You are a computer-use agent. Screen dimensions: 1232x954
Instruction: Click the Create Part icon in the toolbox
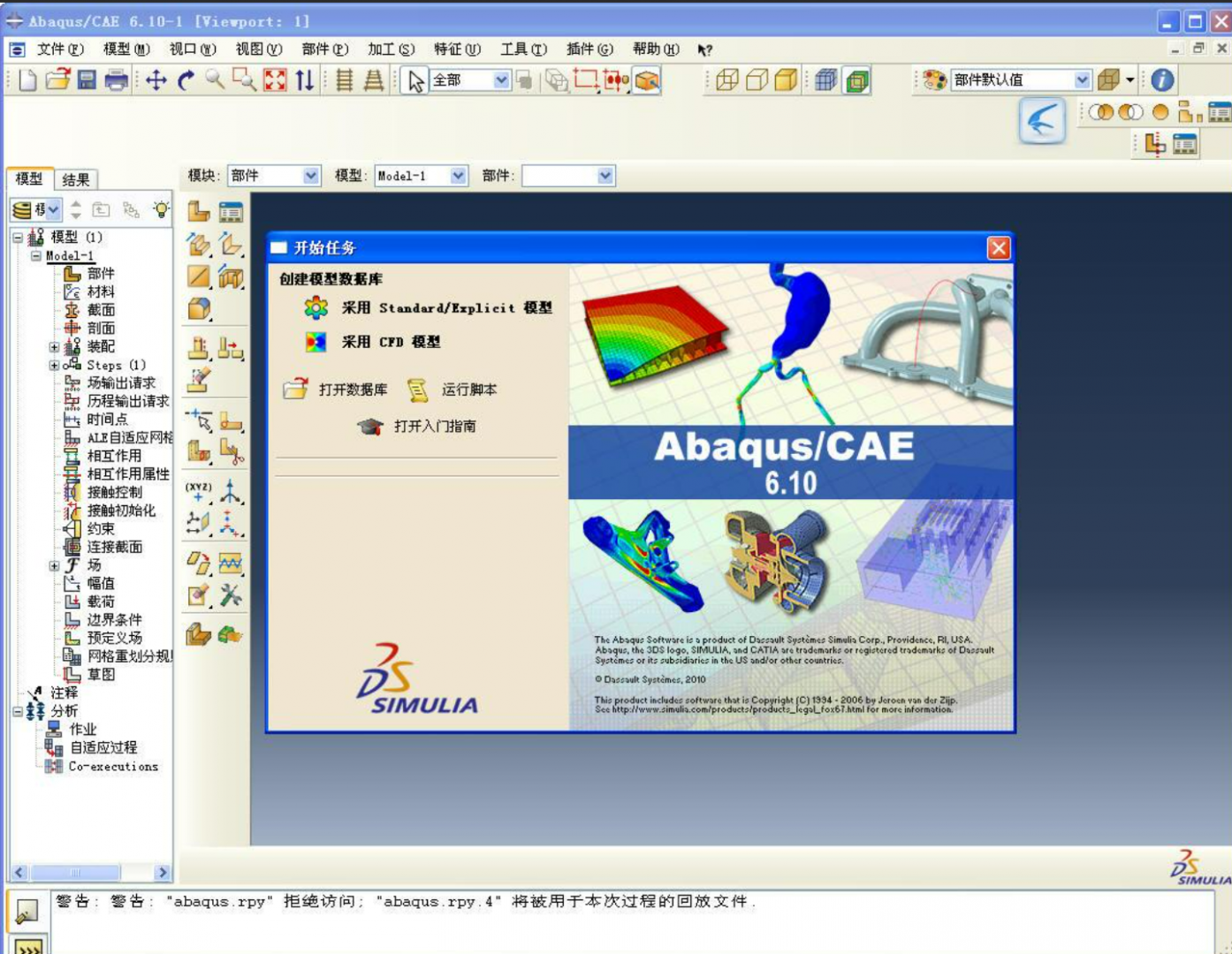[x=199, y=211]
